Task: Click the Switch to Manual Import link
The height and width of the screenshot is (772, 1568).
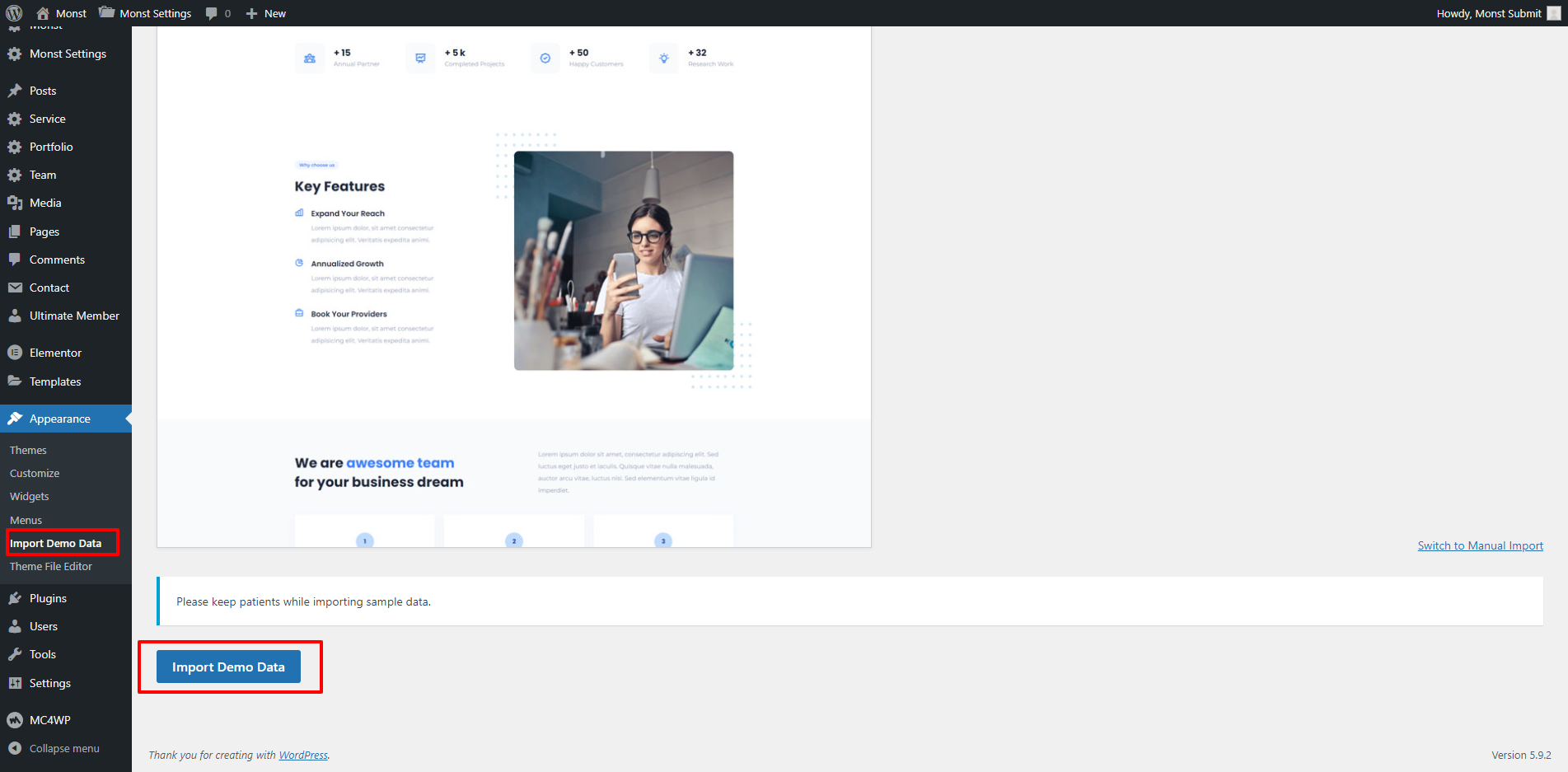Action: (x=1480, y=545)
